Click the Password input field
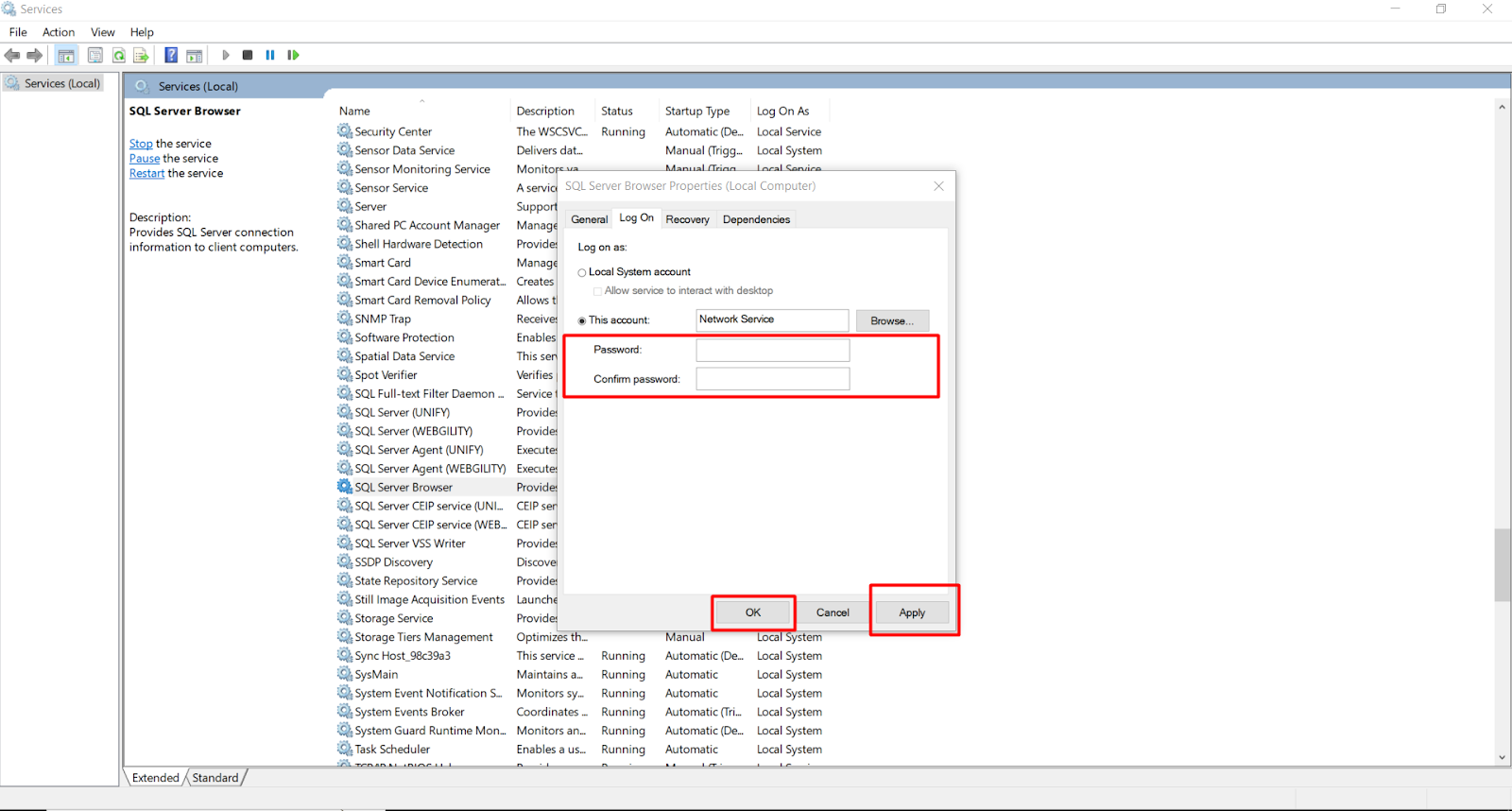 (772, 351)
